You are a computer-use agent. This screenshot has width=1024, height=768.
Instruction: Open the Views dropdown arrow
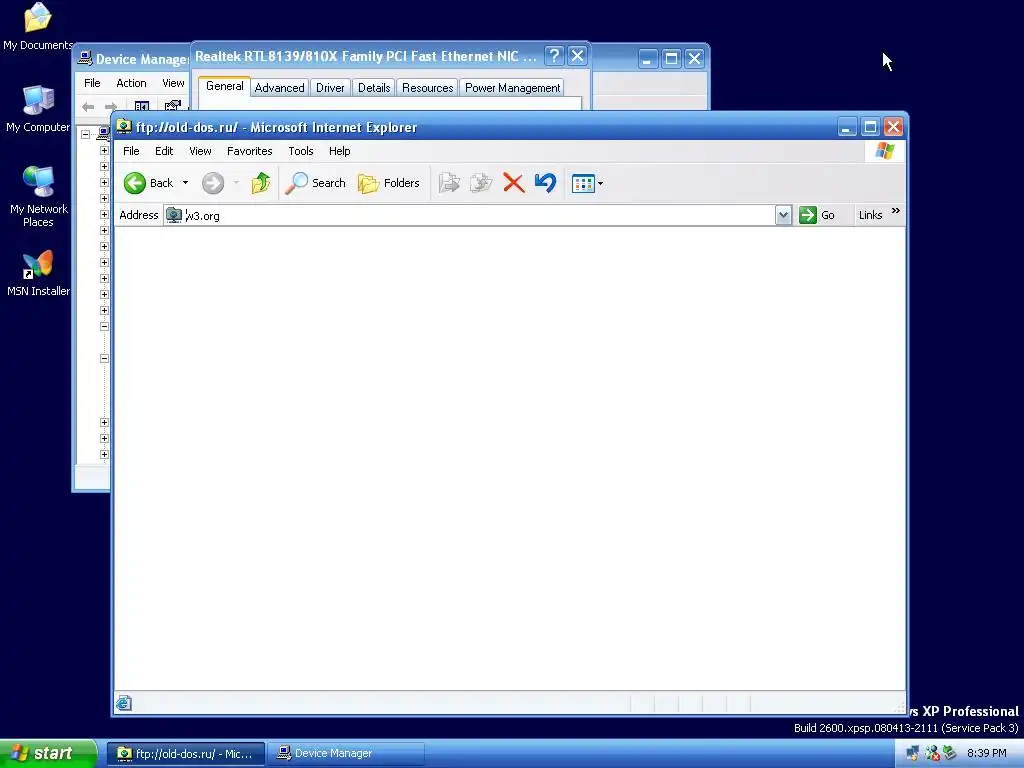tap(600, 184)
